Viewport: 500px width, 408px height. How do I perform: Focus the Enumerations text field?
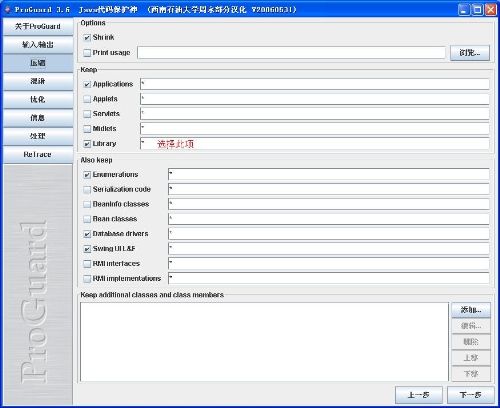(x=329, y=174)
